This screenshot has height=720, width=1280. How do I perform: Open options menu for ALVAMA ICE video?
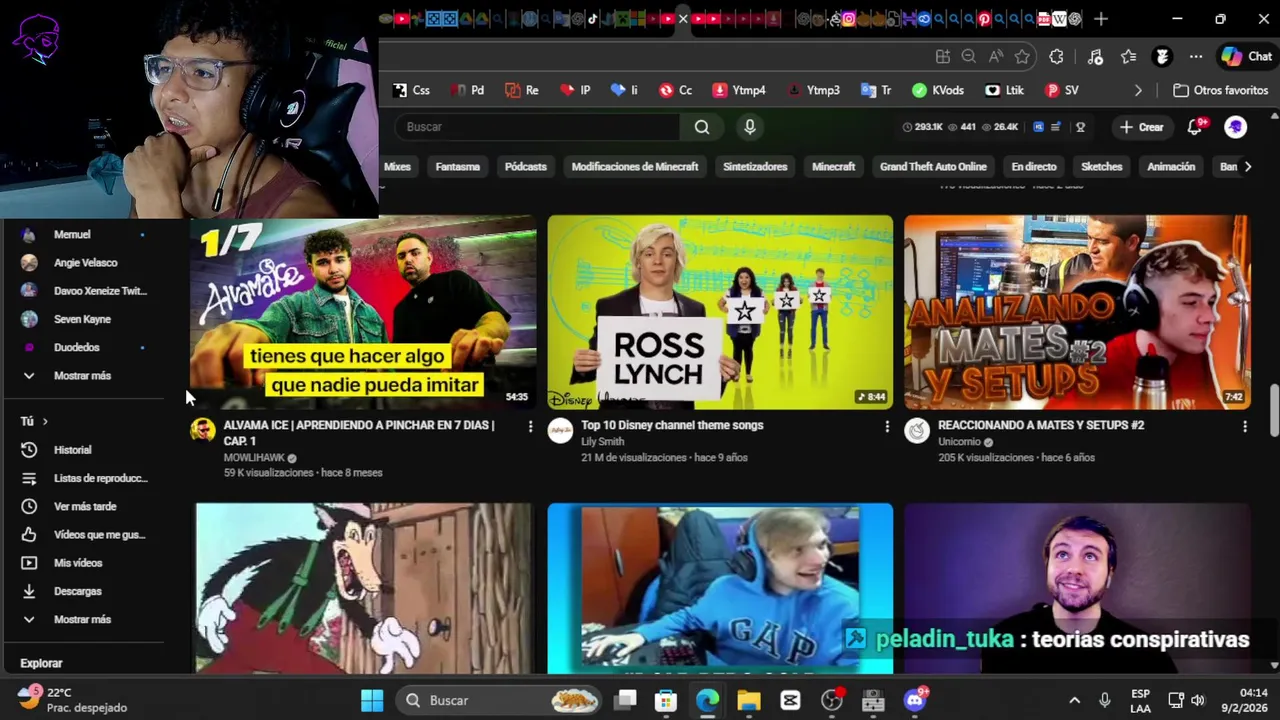[x=530, y=427]
